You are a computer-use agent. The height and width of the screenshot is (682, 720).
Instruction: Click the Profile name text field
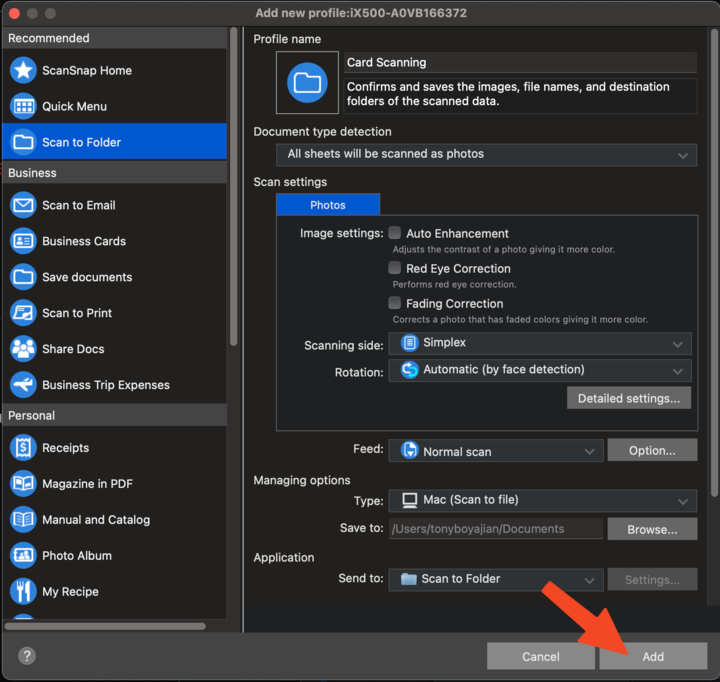[x=520, y=62]
